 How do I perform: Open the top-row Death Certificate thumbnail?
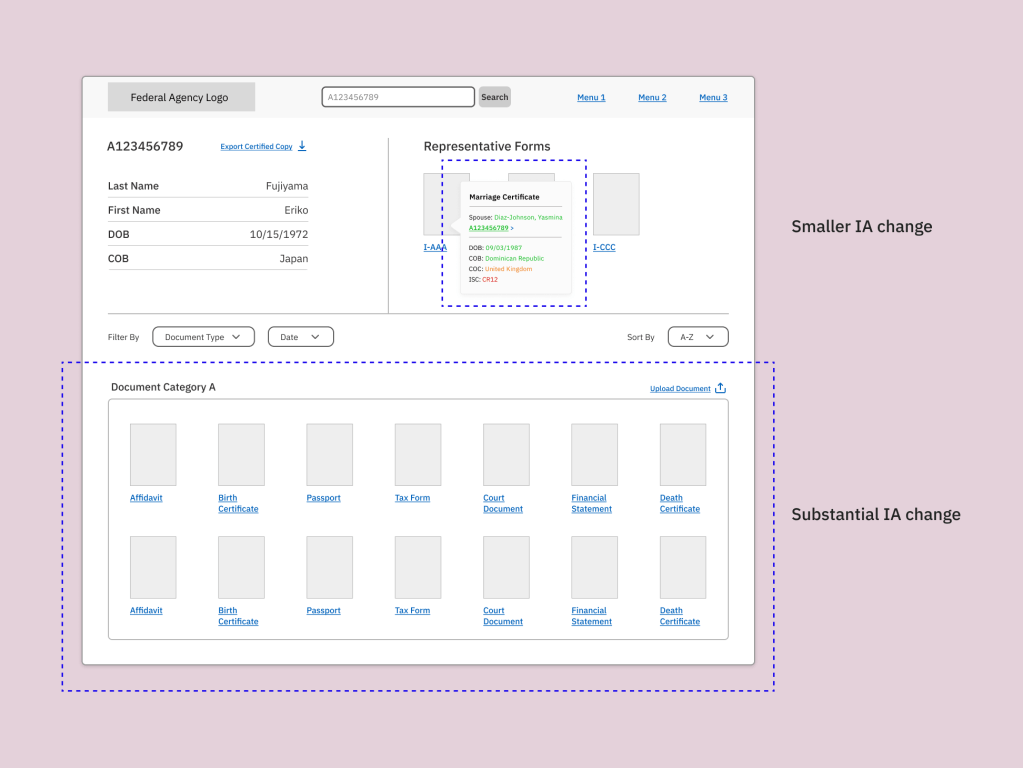(682, 455)
